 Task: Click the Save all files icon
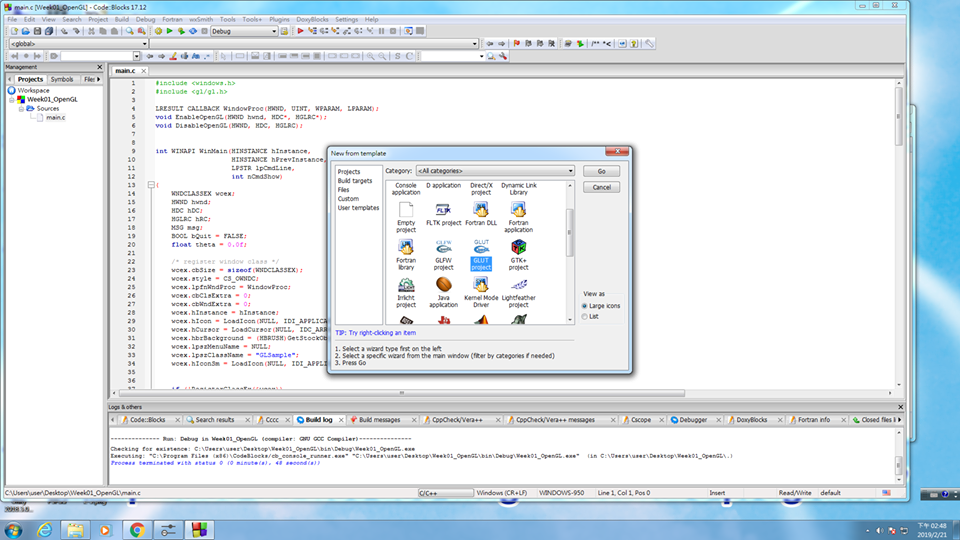[49, 31]
